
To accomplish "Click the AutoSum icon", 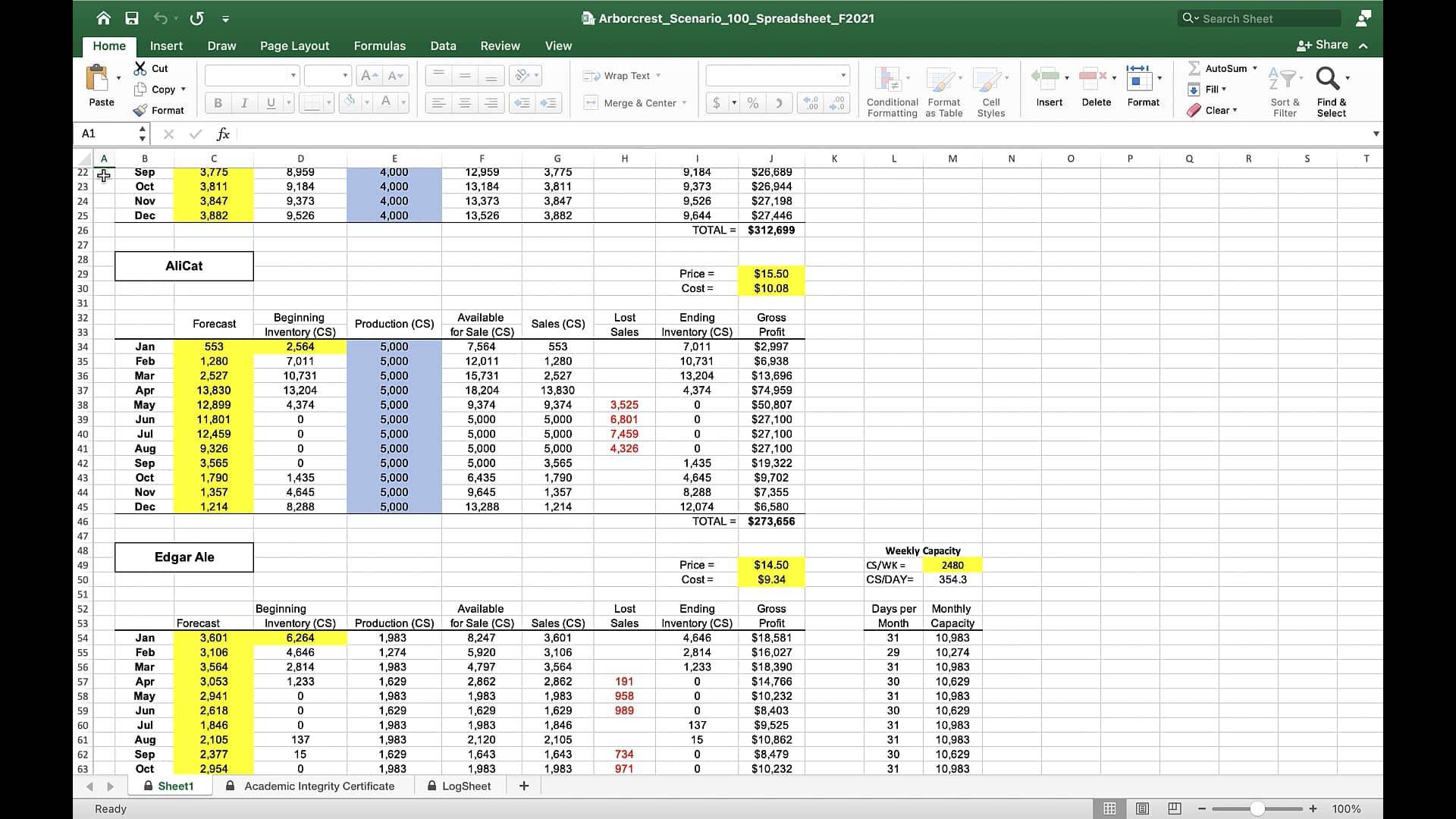I will point(1194,67).
